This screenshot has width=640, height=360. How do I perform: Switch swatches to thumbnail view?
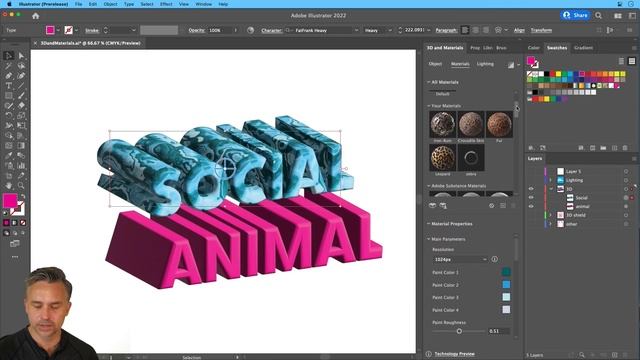[632, 61]
